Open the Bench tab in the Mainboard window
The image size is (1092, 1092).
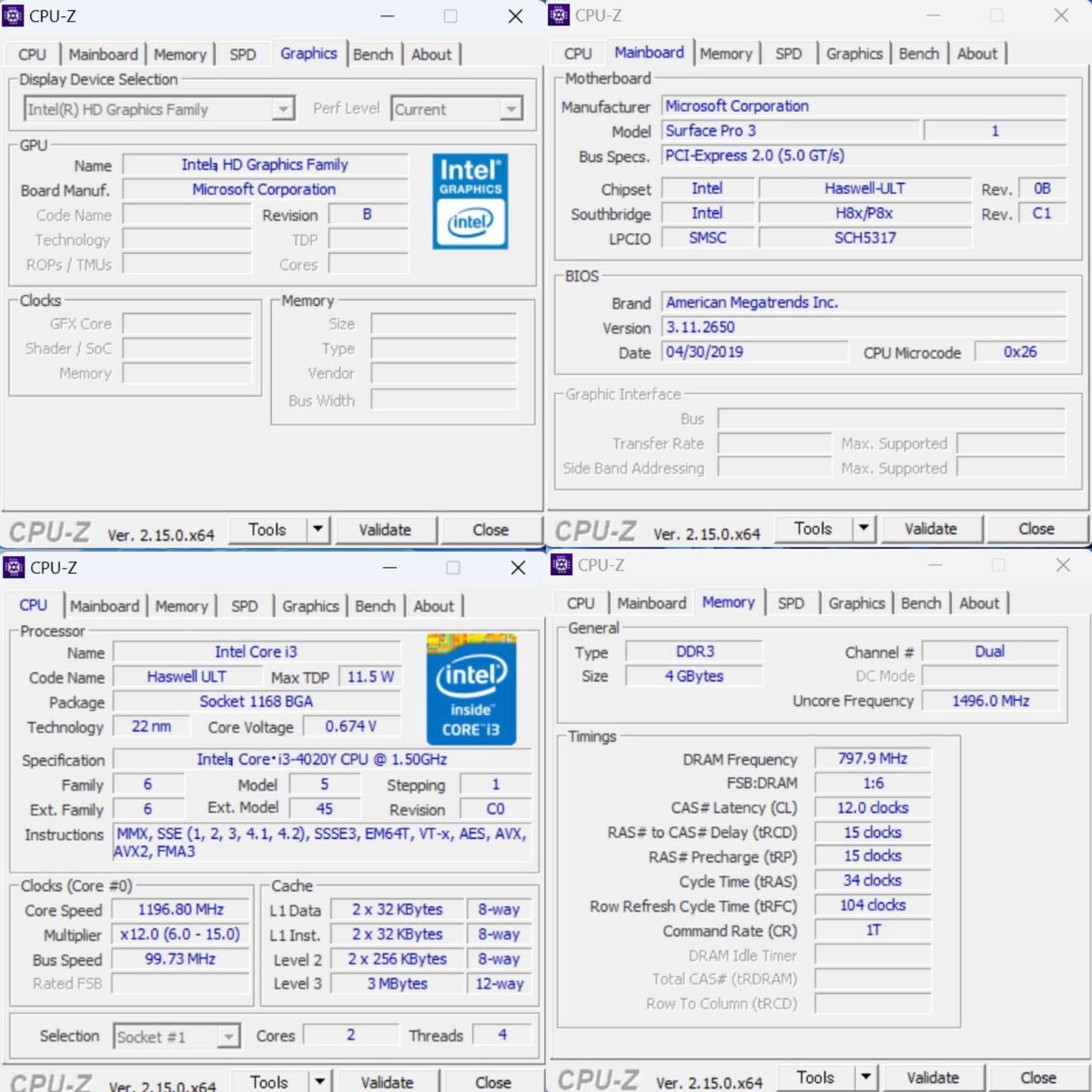tap(919, 54)
